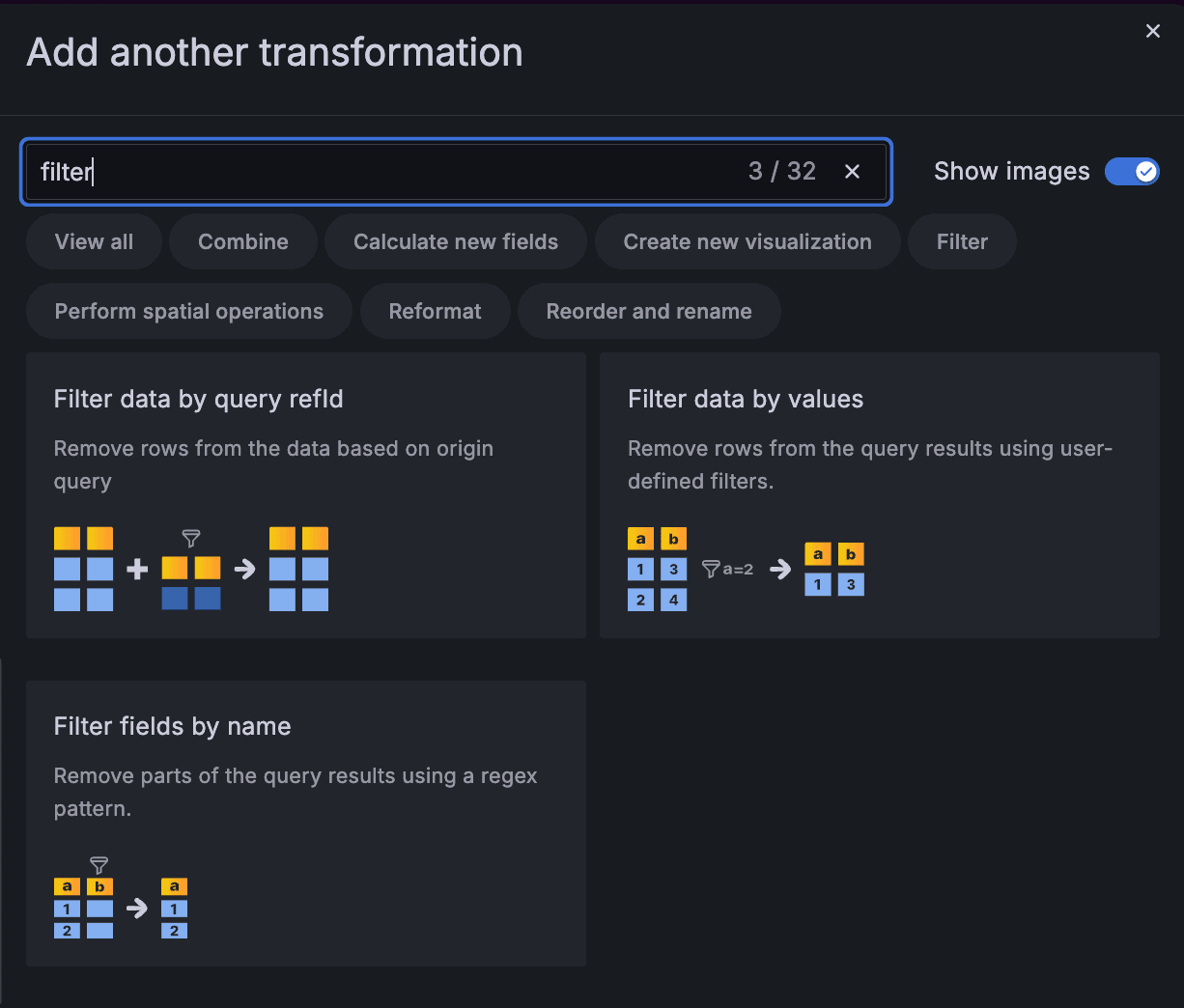Close the Add another transformation dialog

[1152, 31]
